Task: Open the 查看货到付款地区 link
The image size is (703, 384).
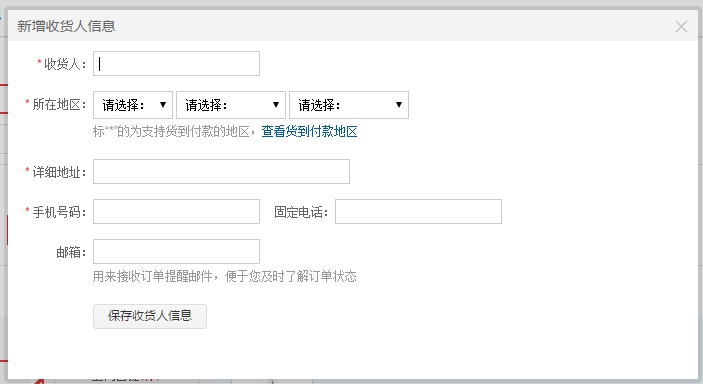Action: click(309, 131)
